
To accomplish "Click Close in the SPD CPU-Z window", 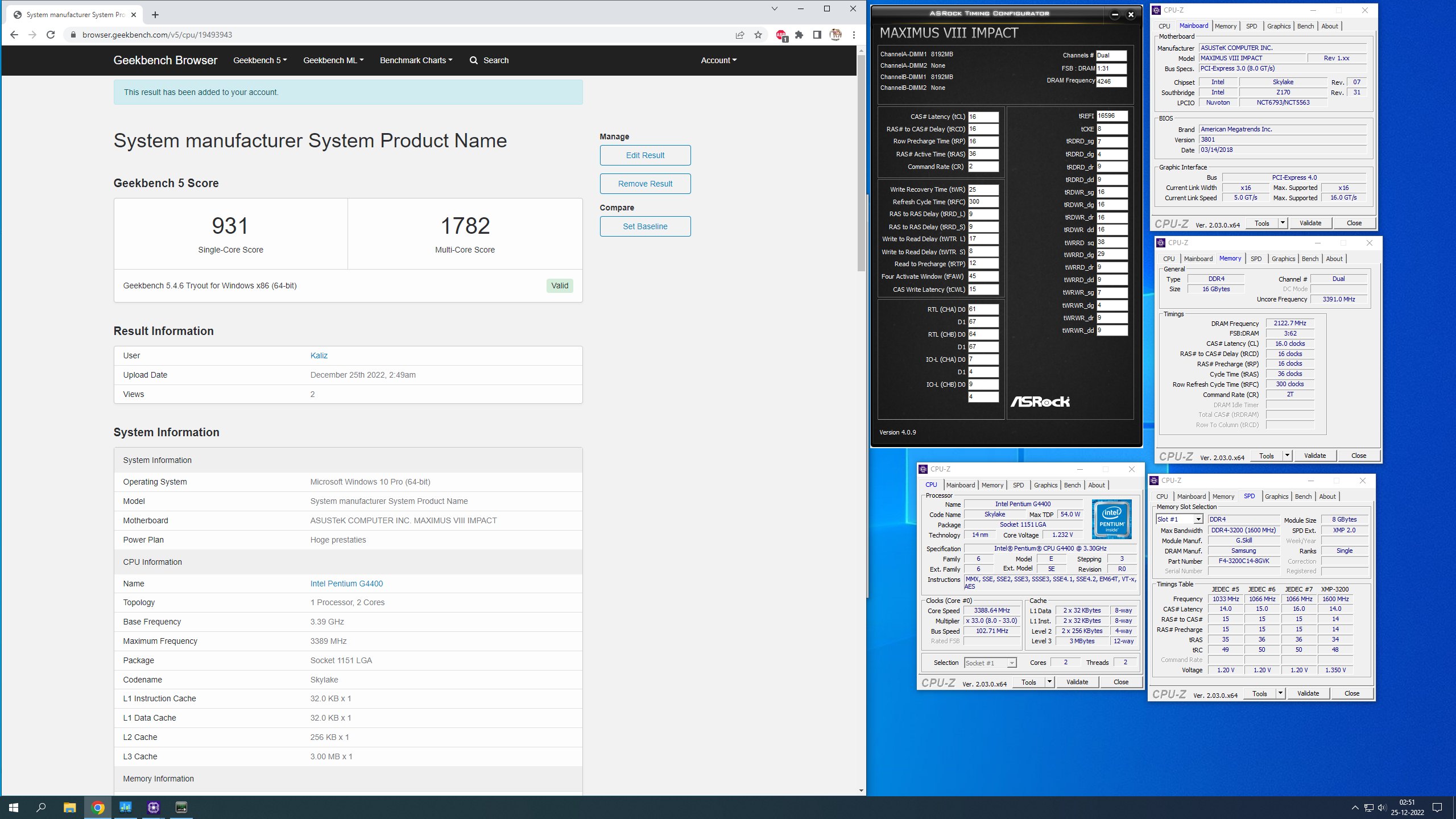I will 1352,693.
